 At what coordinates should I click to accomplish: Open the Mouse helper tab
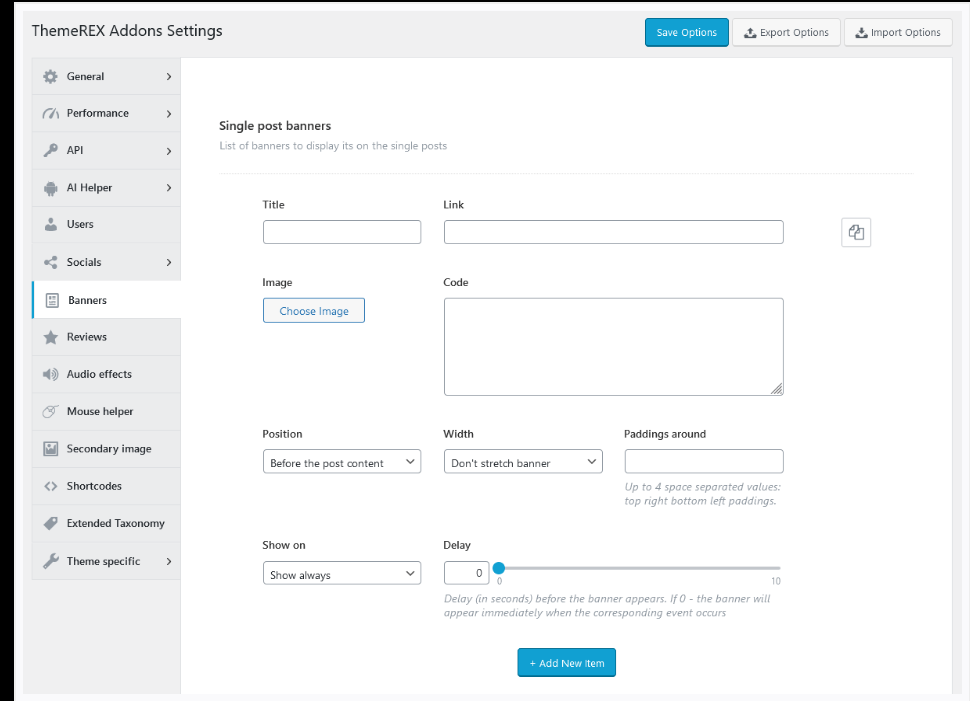pyautogui.click(x=106, y=411)
